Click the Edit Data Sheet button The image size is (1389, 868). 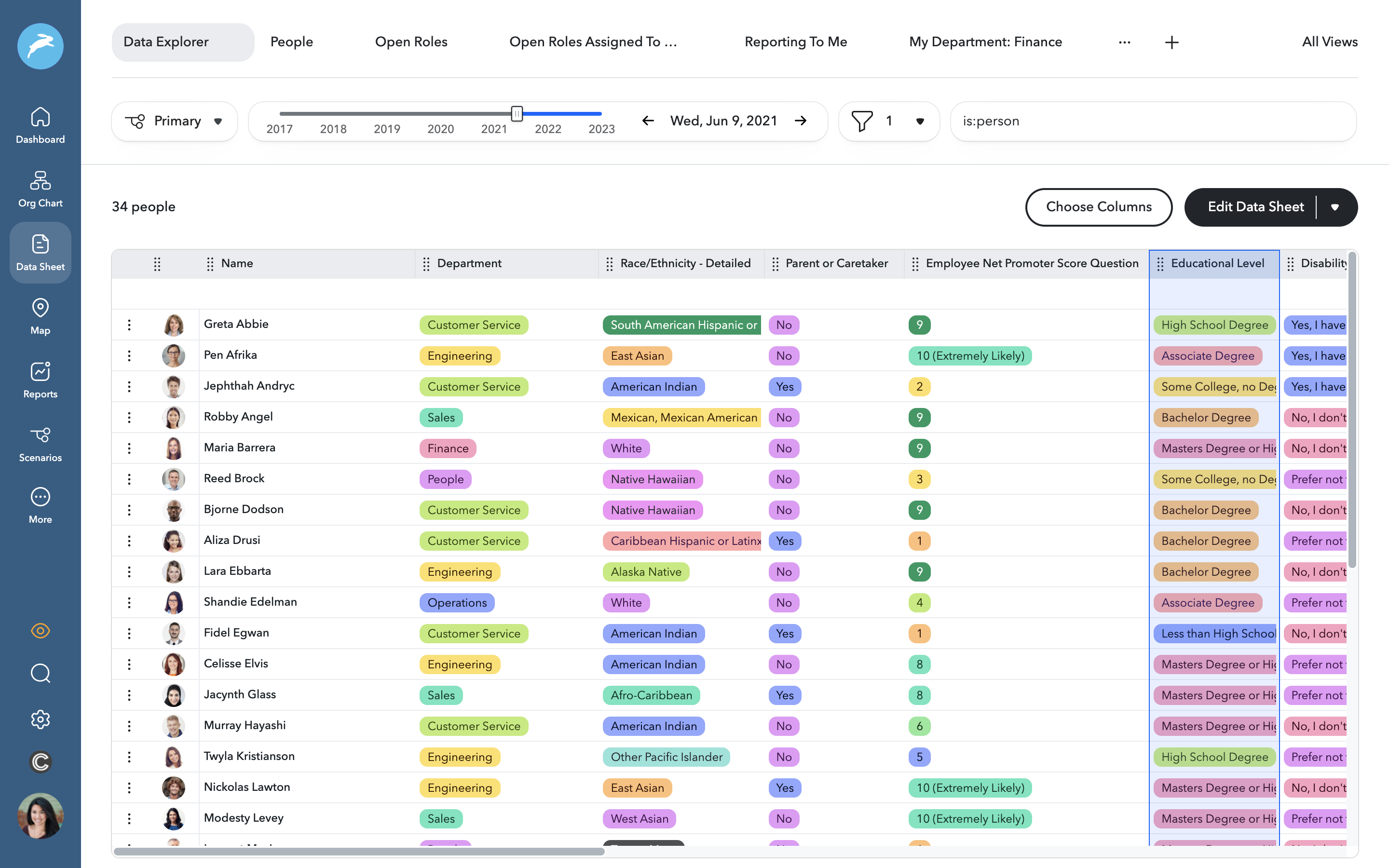click(1256, 207)
